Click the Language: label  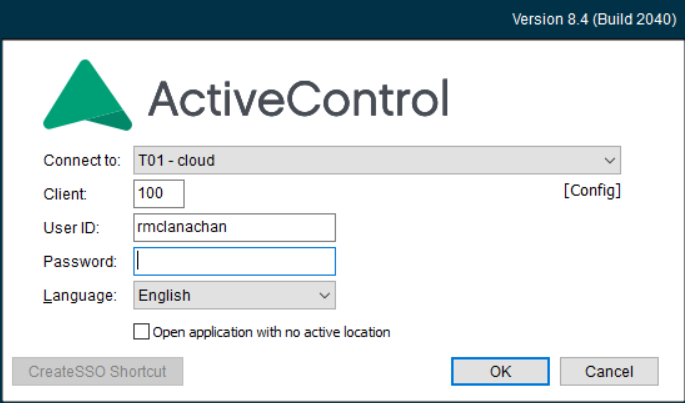pyautogui.click(x=80, y=296)
